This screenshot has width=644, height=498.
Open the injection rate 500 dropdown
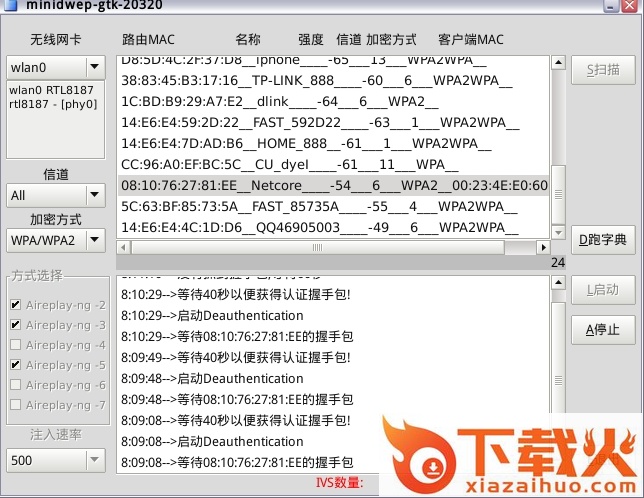pos(56,460)
